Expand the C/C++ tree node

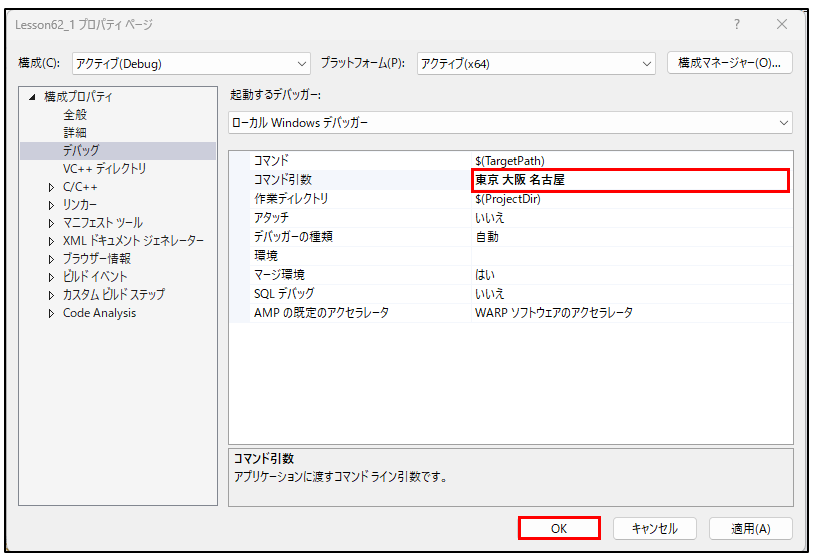(51, 187)
